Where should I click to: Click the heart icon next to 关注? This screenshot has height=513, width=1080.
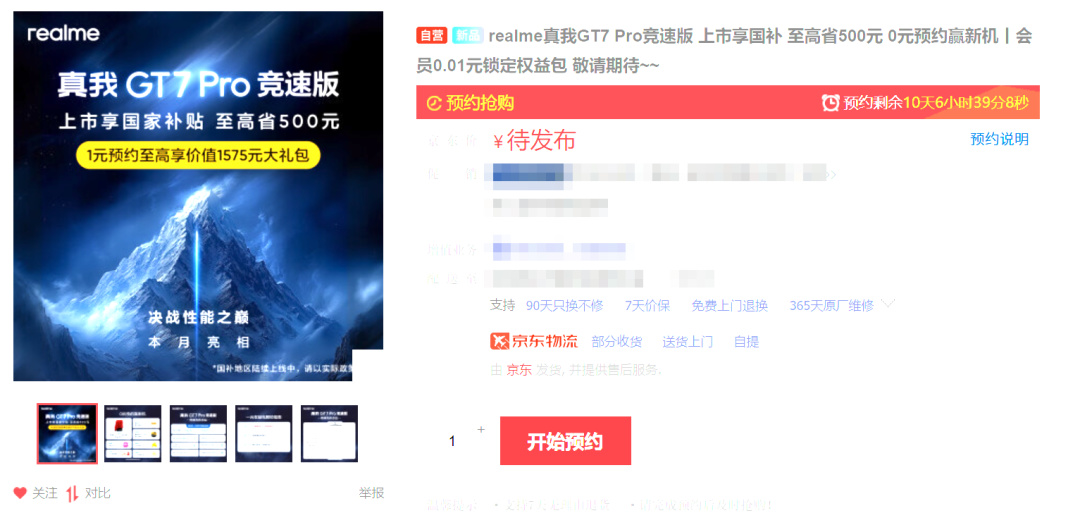click(x=20, y=493)
